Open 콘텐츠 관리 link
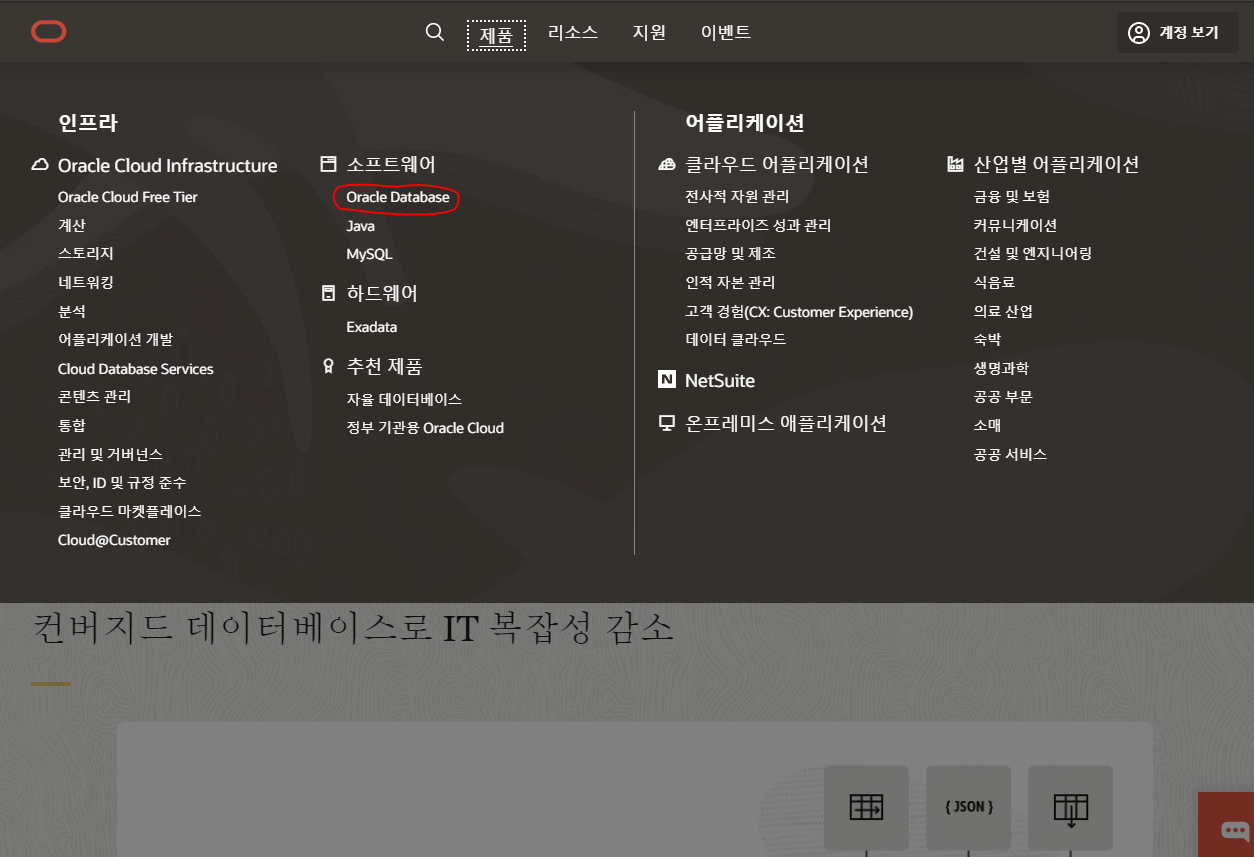 tap(94, 397)
